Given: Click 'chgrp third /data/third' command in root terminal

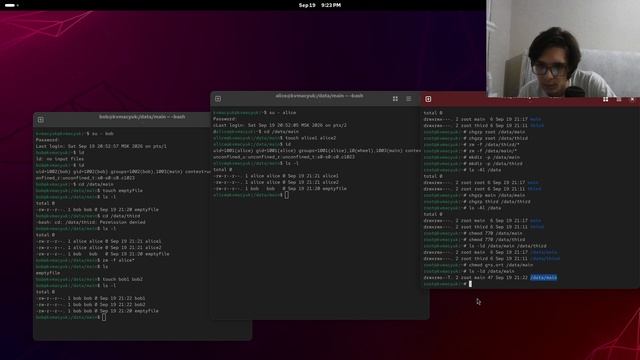Looking at the screenshot, I should [500, 202].
